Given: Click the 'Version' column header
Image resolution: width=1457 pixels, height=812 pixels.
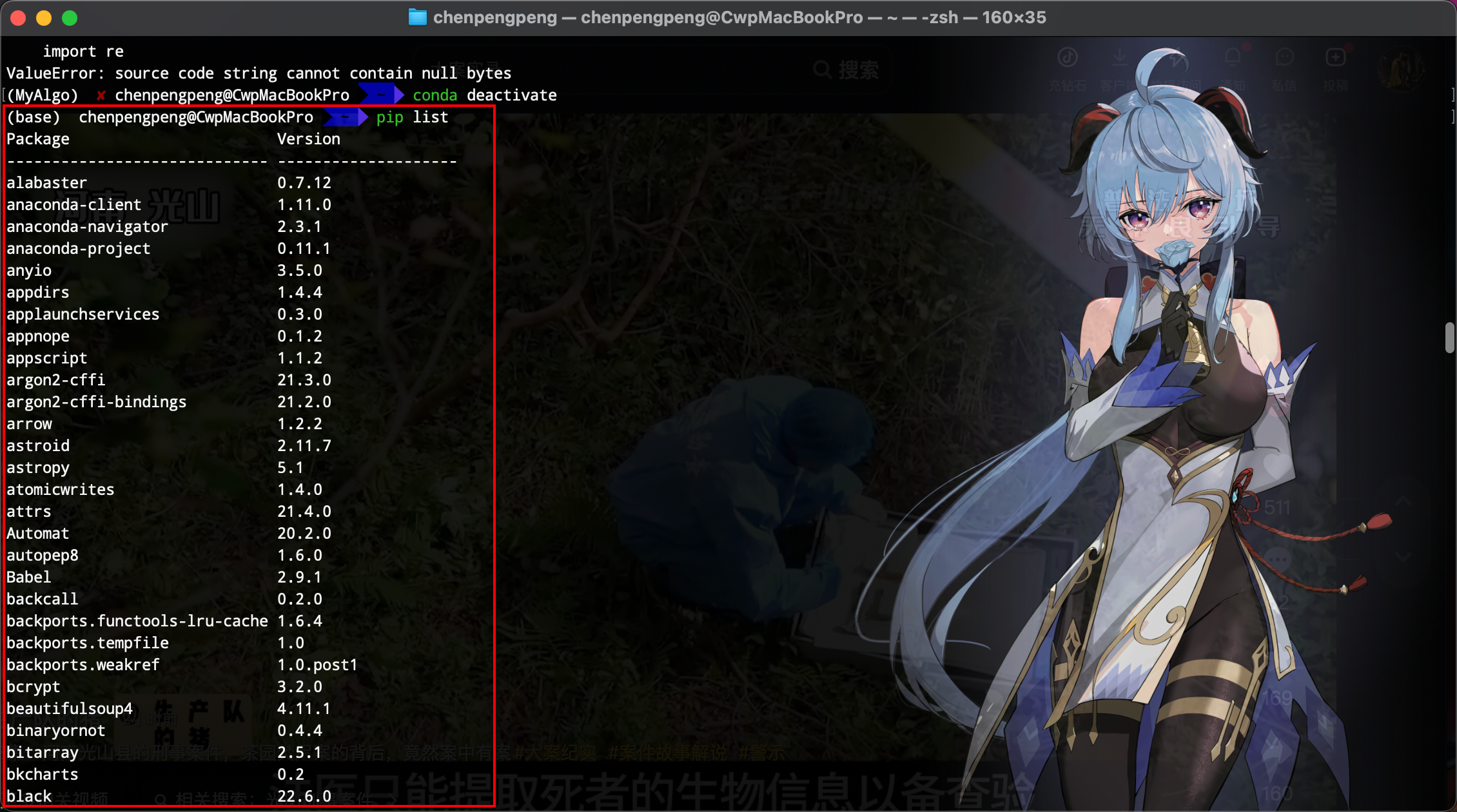Looking at the screenshot, I should coord(309,139).
